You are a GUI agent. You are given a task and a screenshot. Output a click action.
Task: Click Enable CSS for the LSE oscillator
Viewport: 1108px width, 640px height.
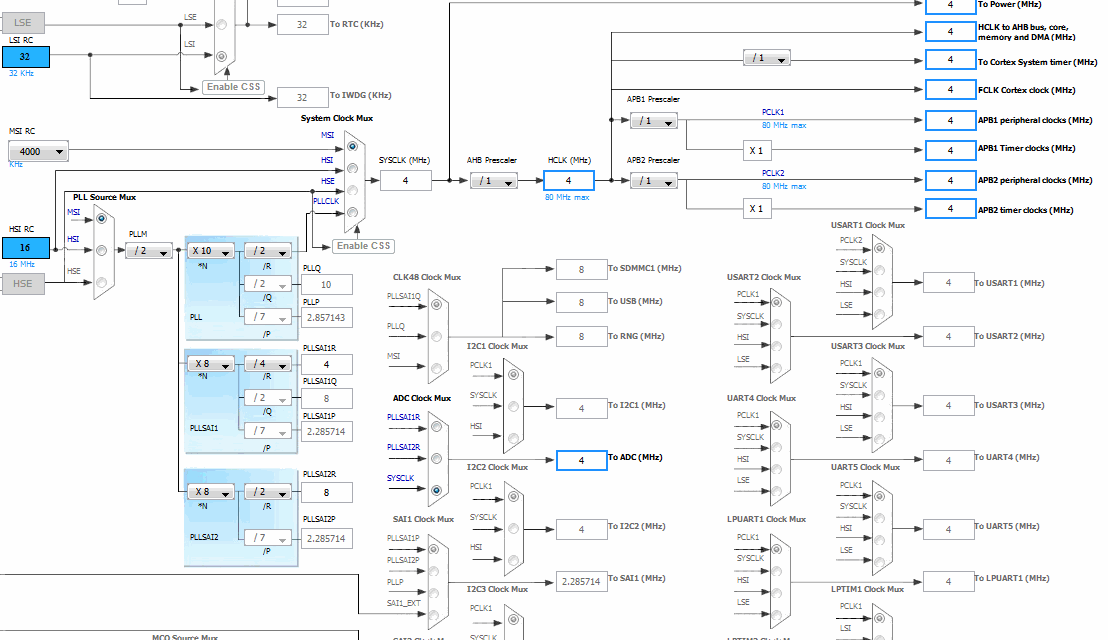[232, 86]
